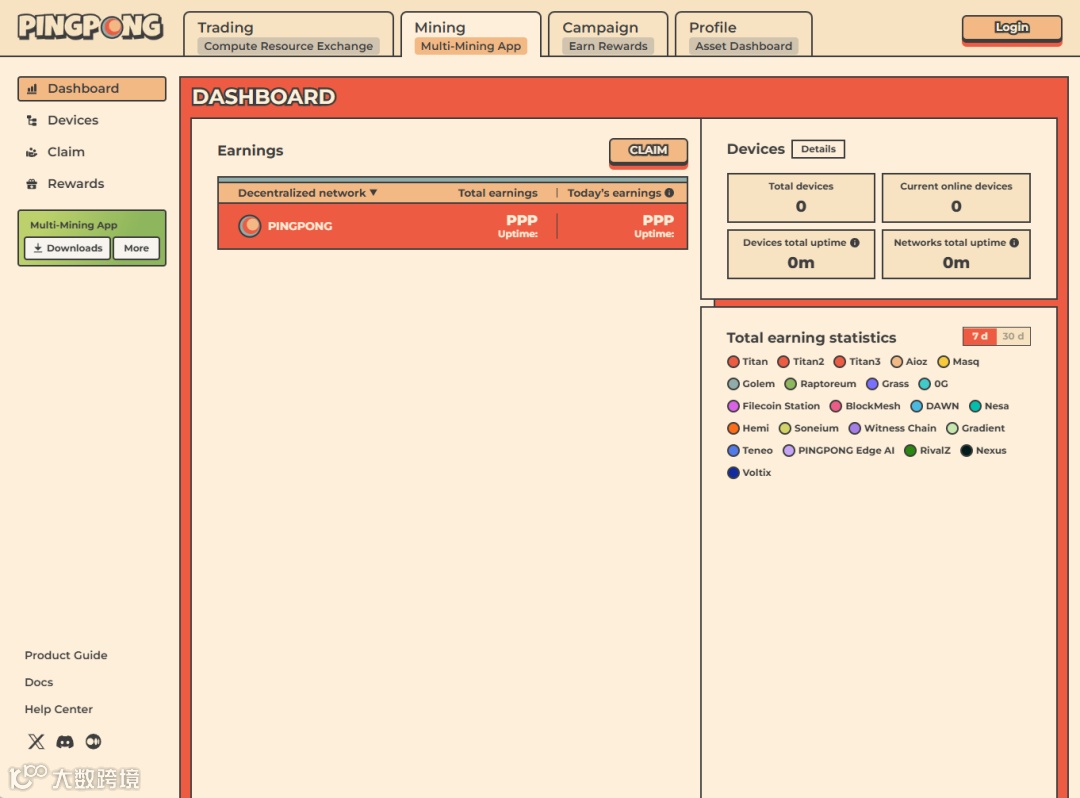Toggle the Grass legend entry

click(887, 384)
